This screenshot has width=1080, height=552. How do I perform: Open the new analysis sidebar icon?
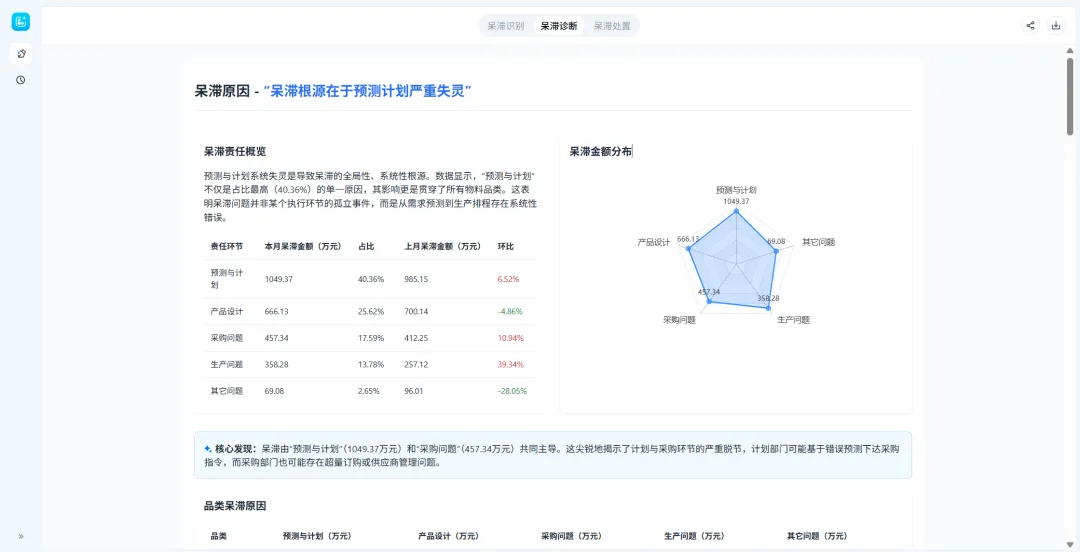click(x=21, y=53)
